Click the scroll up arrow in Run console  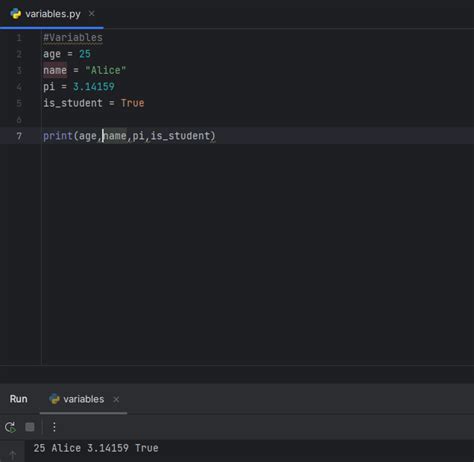[x=12, y=455]
